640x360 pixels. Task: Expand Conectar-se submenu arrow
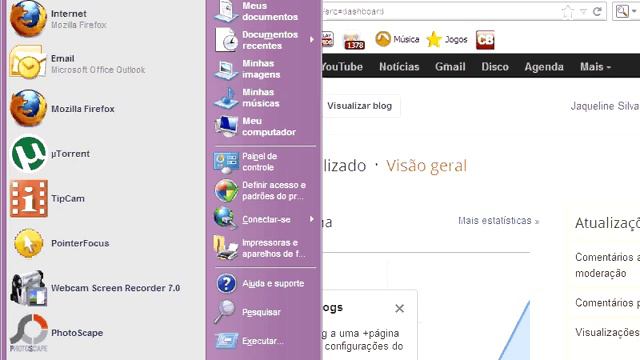(312, 219)
